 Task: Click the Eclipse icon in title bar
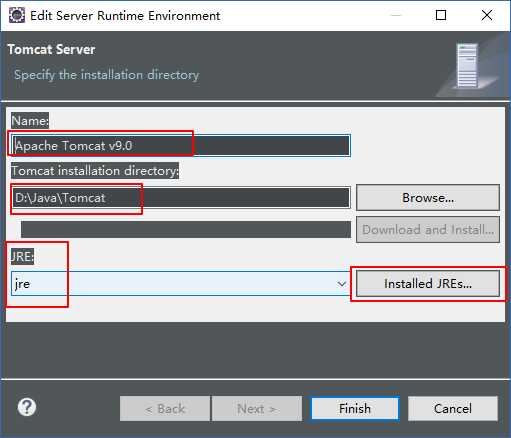point(17,15)
